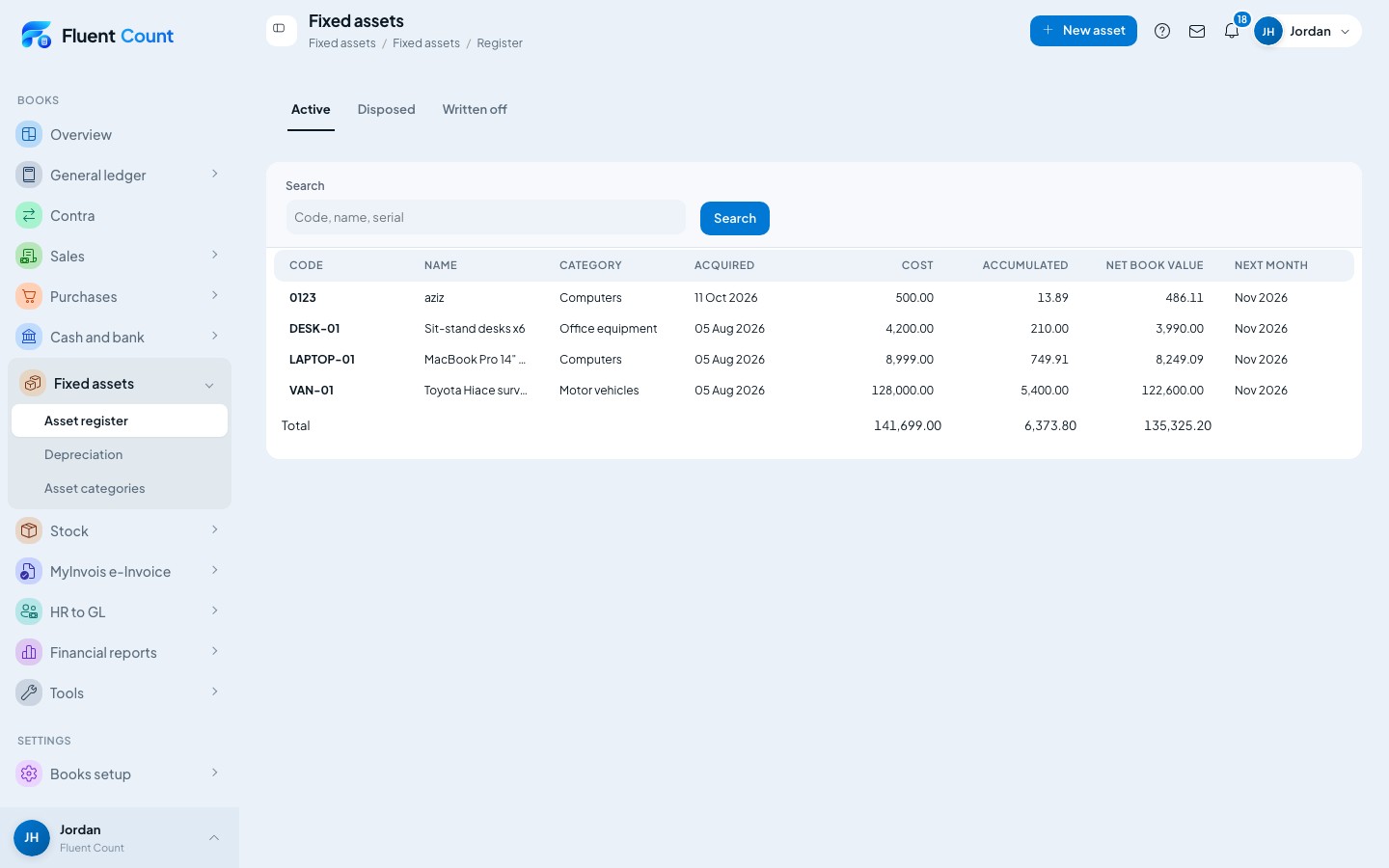1389x868 pixels.
Task: Switch to the Active tab
Action: [311, 109]
